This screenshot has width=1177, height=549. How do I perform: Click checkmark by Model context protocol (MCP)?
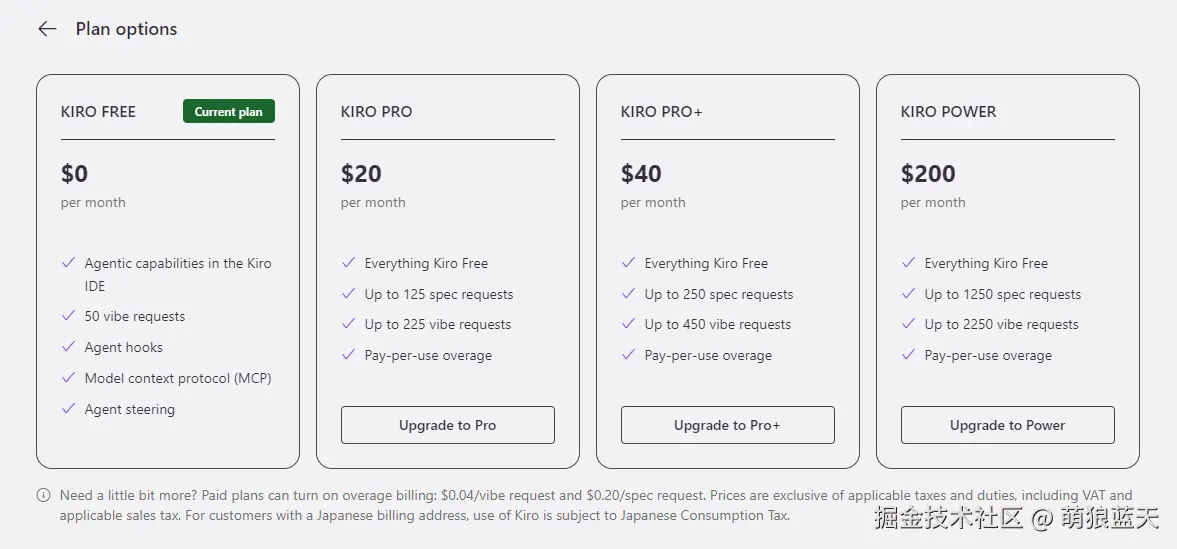tap(69, 377)
